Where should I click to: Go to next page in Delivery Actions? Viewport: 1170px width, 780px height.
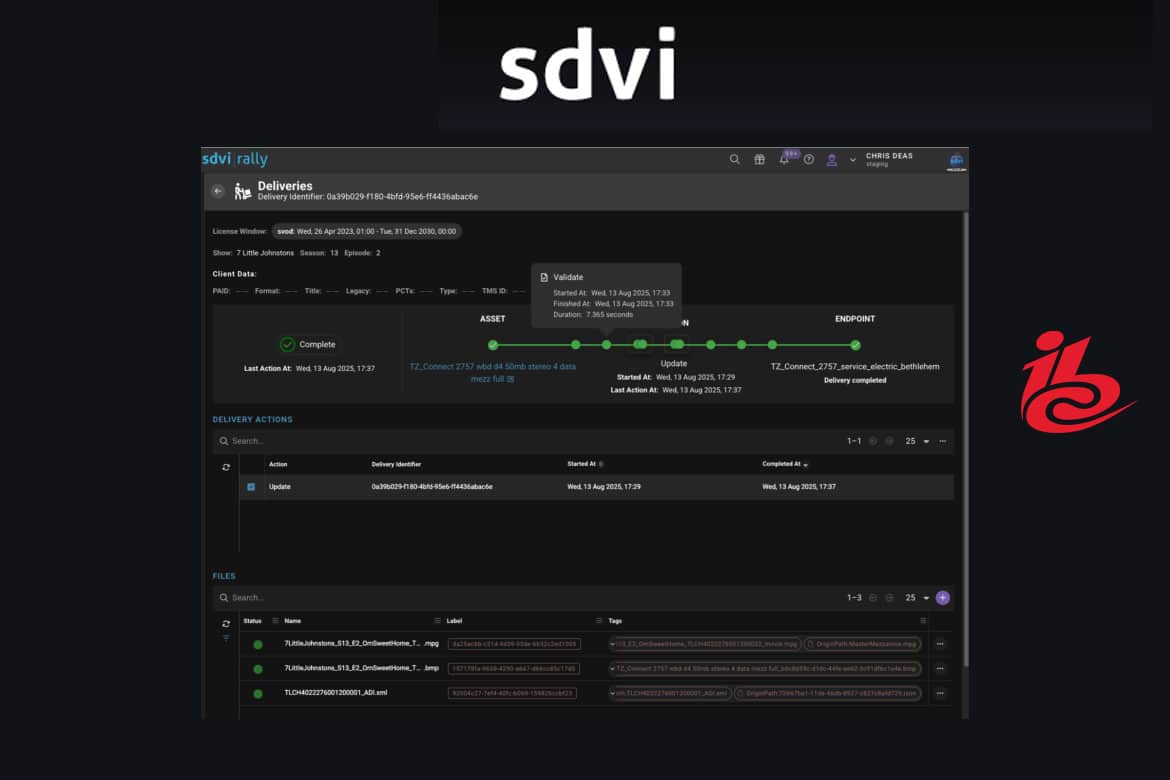(x=889, y=441)
